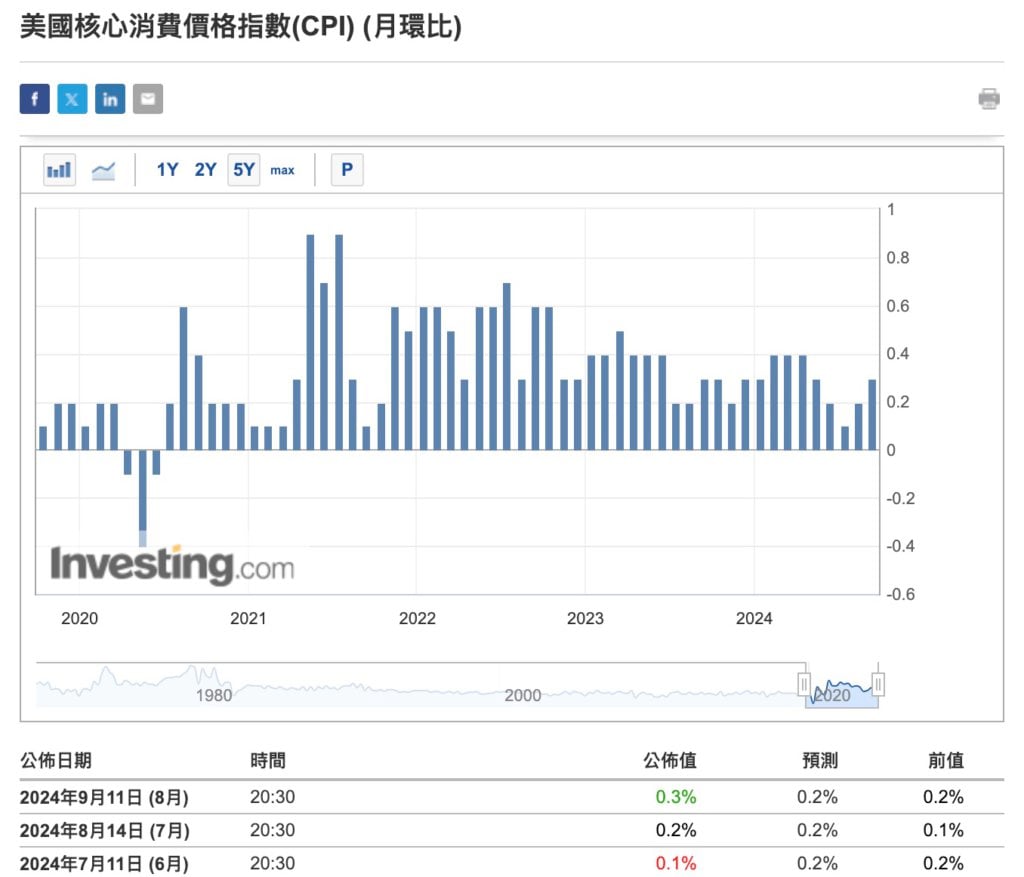Select the 1Y time range
Viewport: 1024px width, 877px height.
tap(167, 170)
